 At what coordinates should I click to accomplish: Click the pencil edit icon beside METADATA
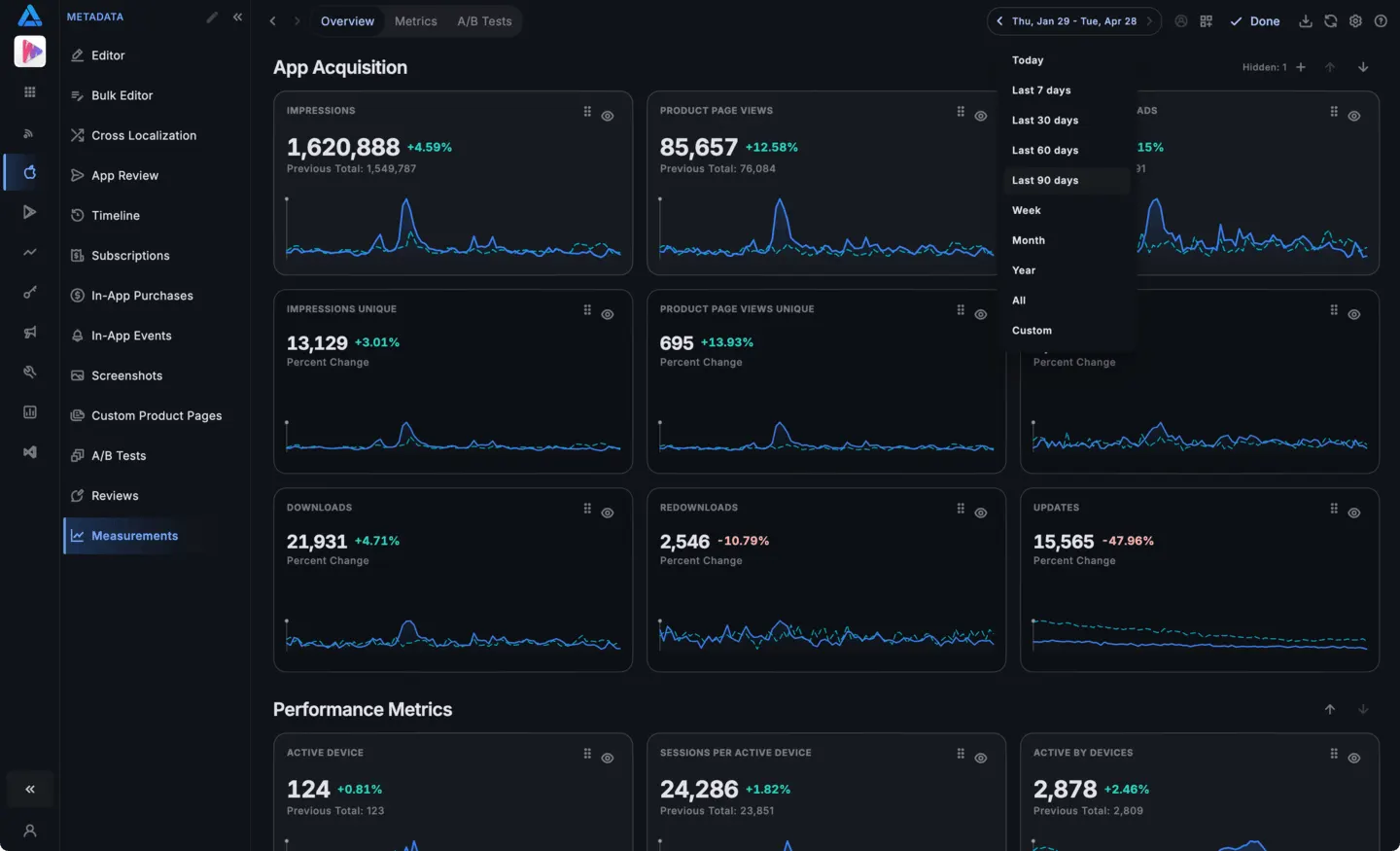212,17
